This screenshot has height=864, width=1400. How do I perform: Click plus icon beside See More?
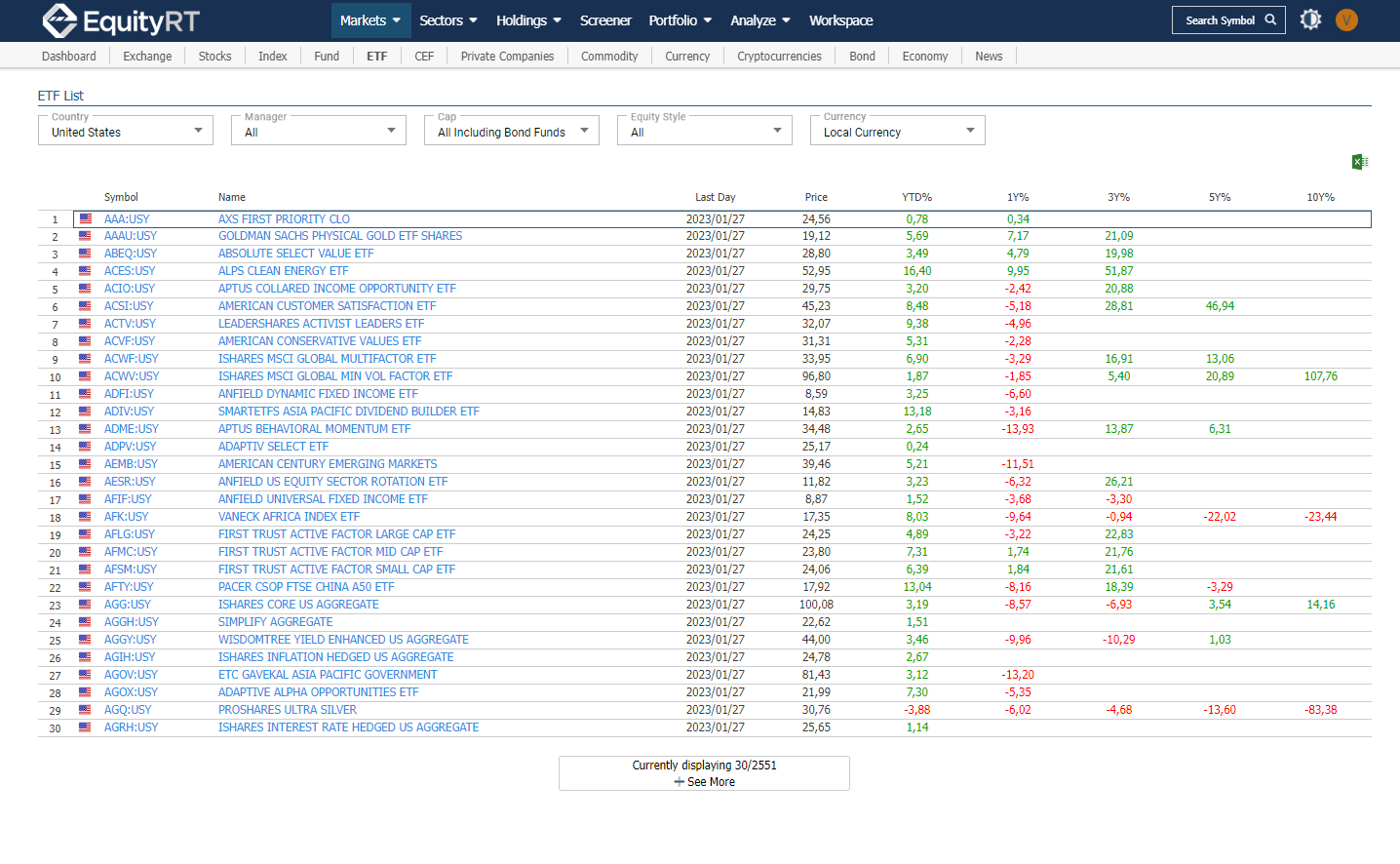point(680,782)
